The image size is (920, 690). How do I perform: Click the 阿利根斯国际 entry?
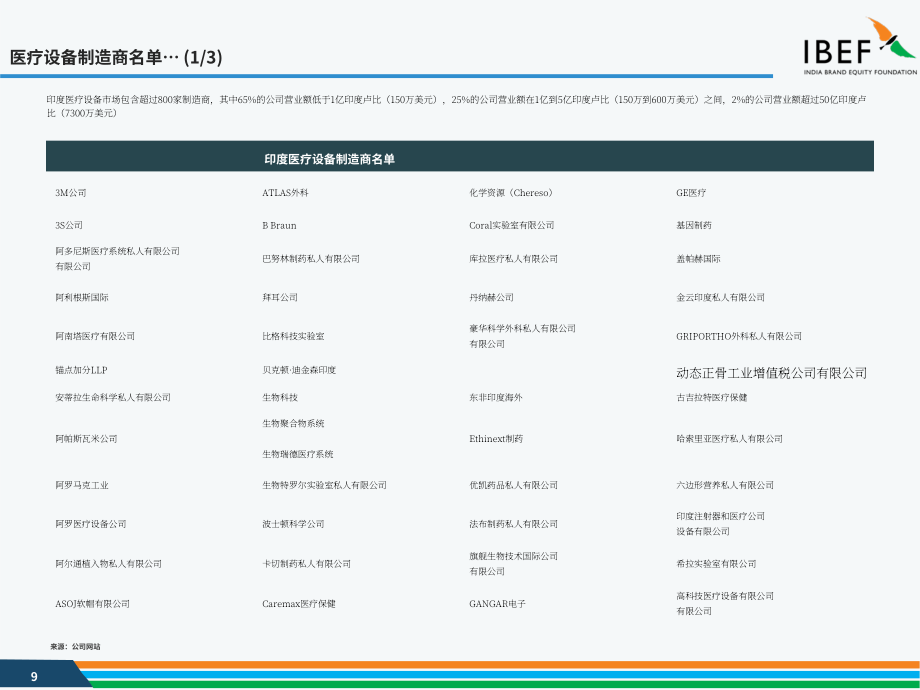[x=82, y=297]
